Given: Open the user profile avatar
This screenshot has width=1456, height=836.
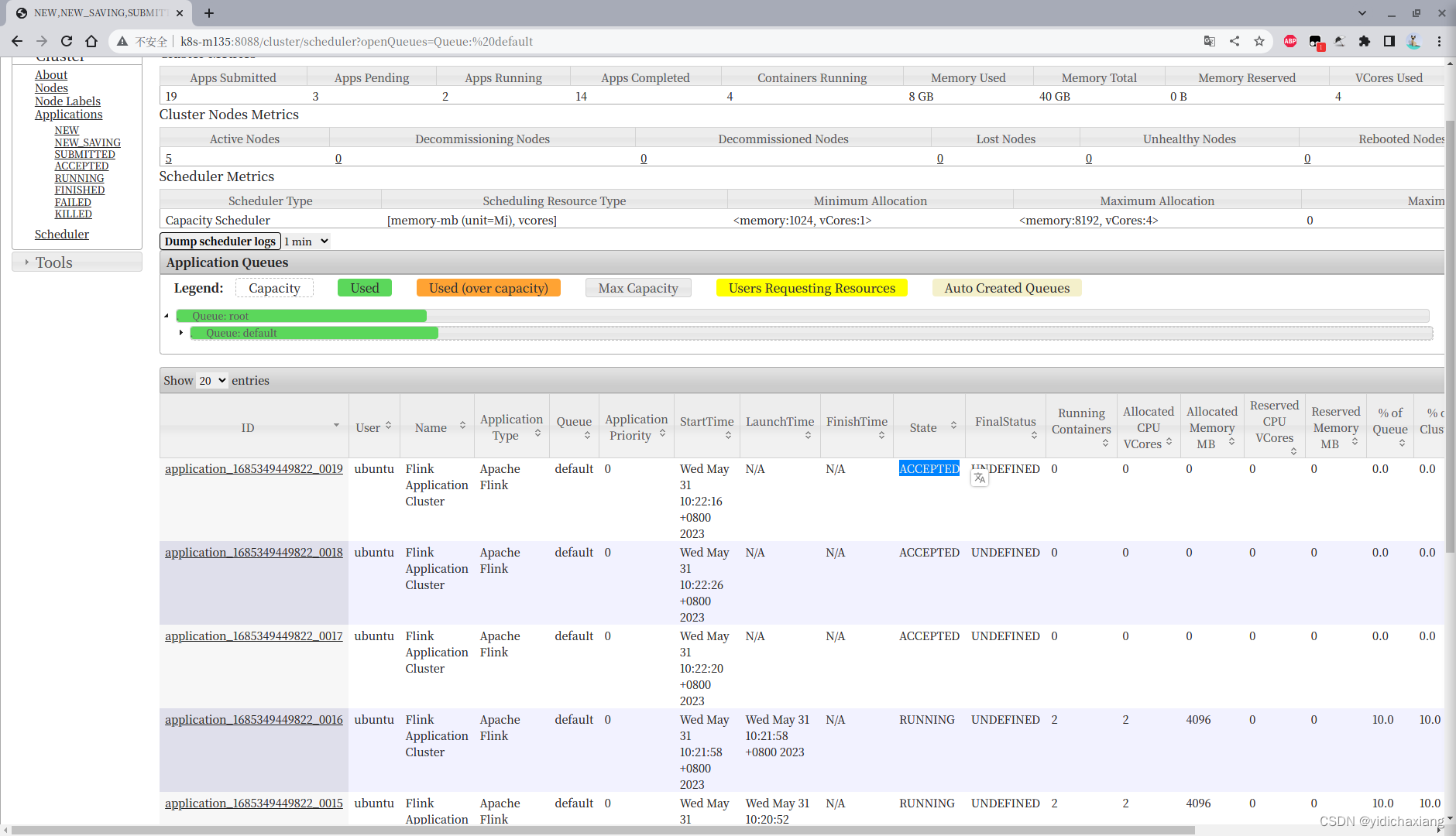Looking at the screenshot, I should click(1414, 41).
